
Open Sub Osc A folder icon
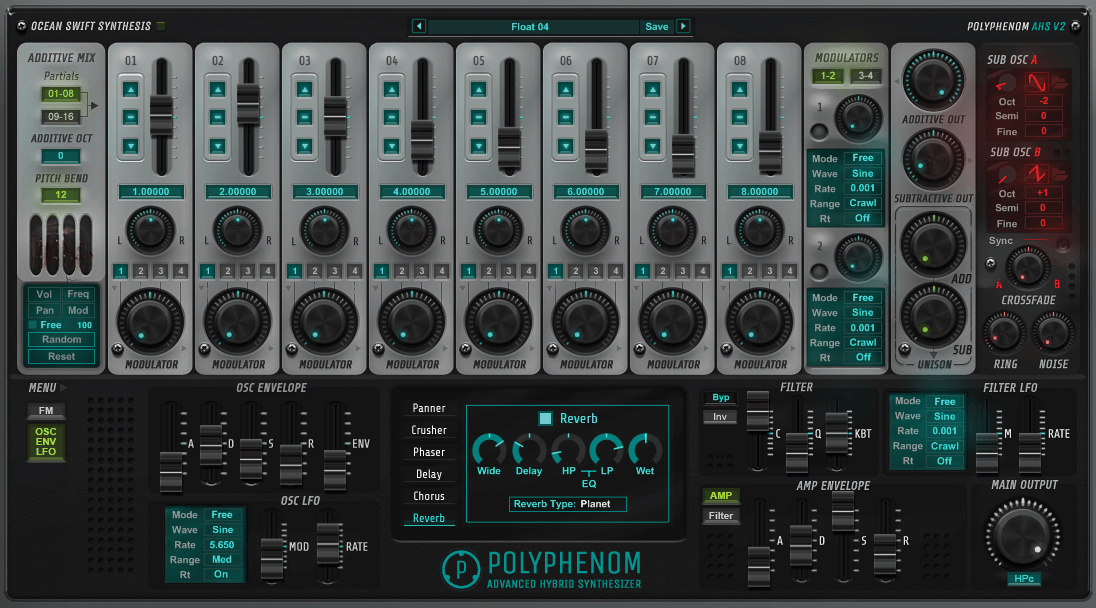1059,83
